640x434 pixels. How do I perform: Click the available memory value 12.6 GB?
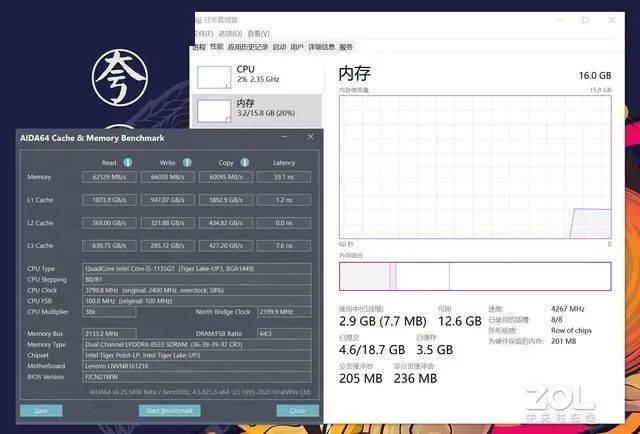pos(460,322)
